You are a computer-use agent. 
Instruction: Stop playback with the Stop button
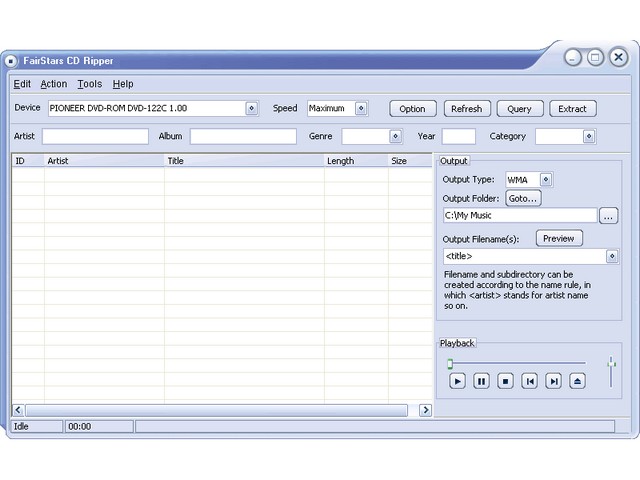505,381
